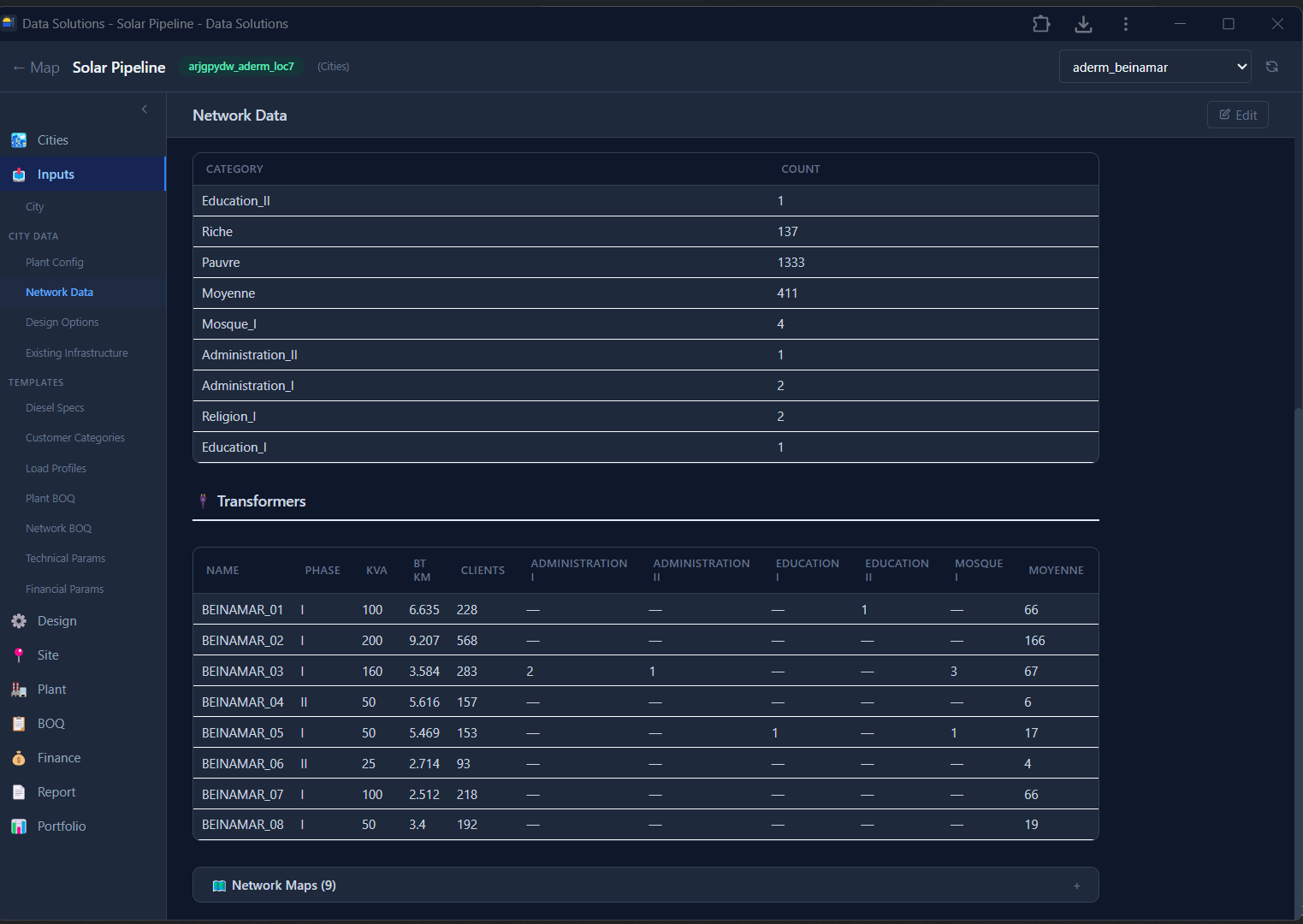1303x924 pixels.
Task: Go back to Map
Action: tap(36, 68)
